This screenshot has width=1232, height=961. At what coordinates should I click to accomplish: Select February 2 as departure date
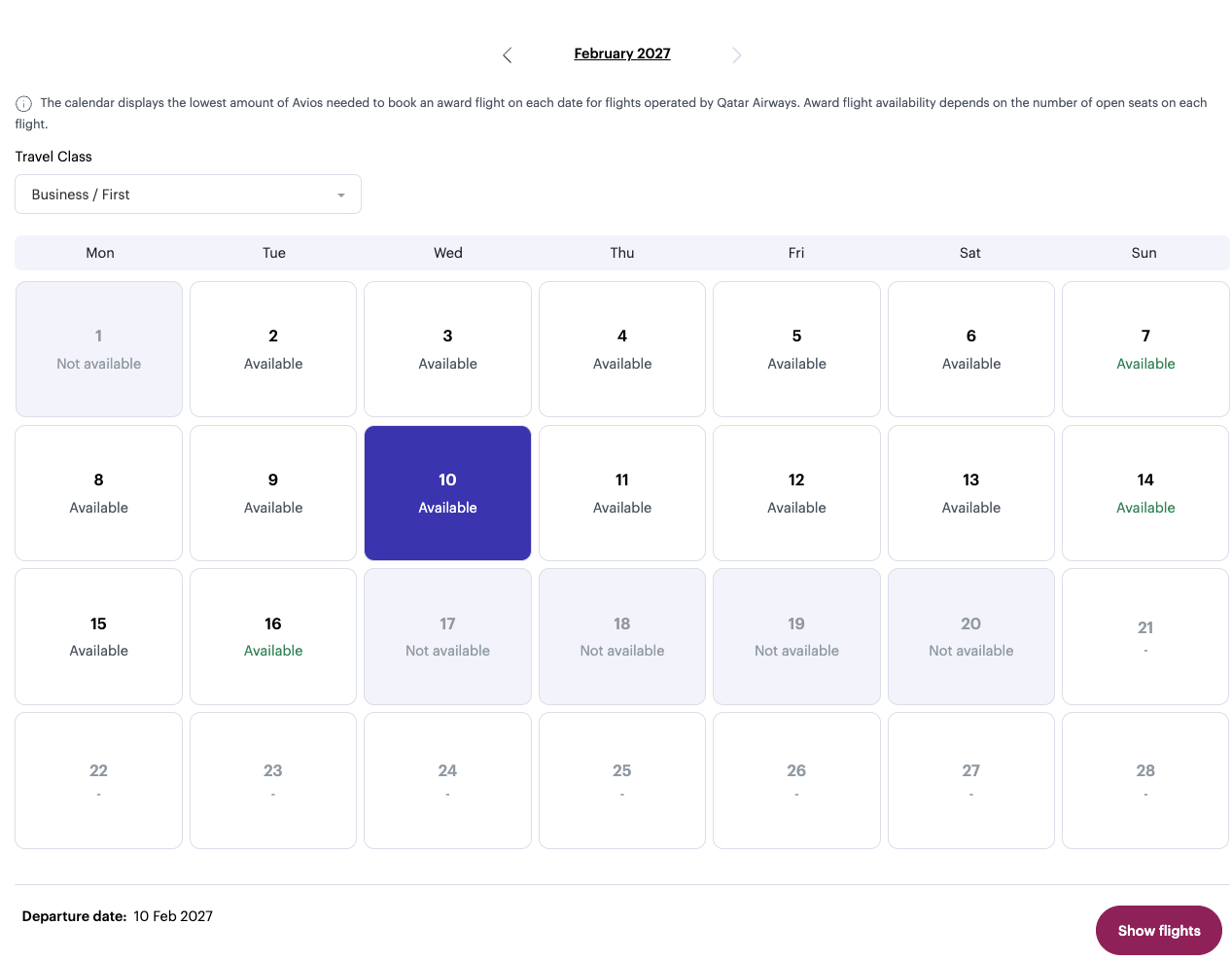coord(273,349)
